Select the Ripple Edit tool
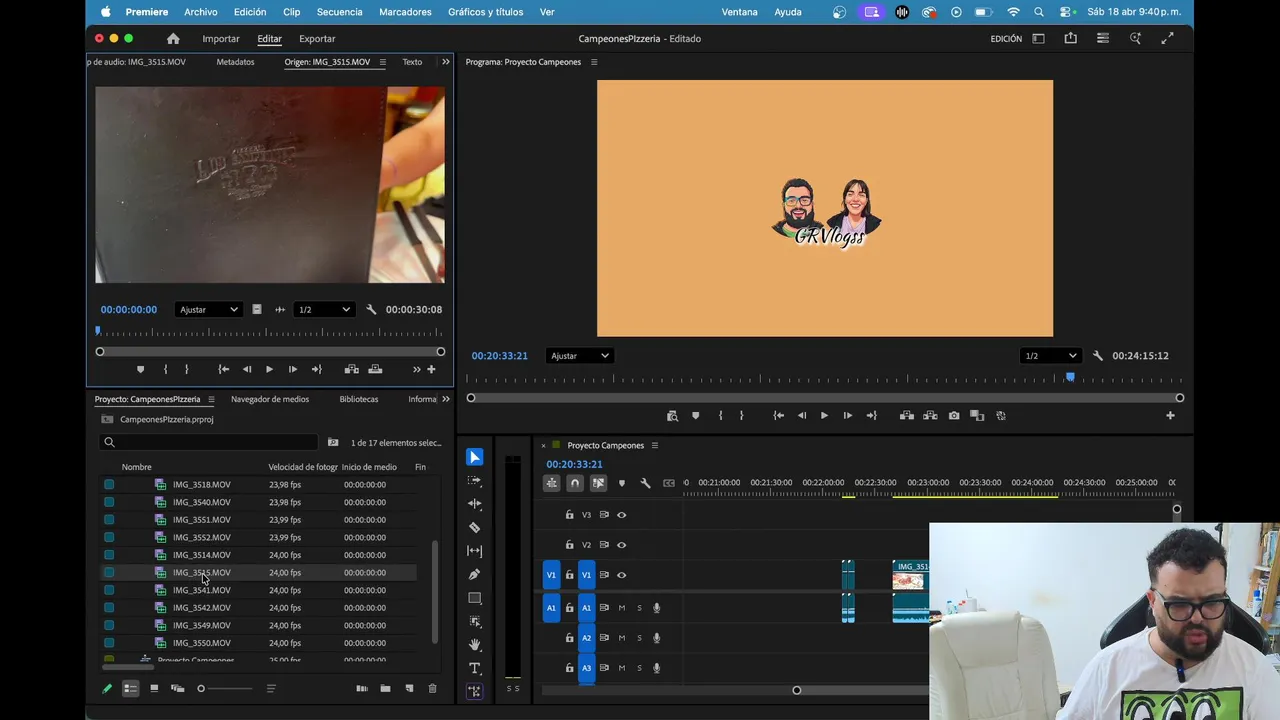This screenshot has height=720, width=1280. (475, 504)
